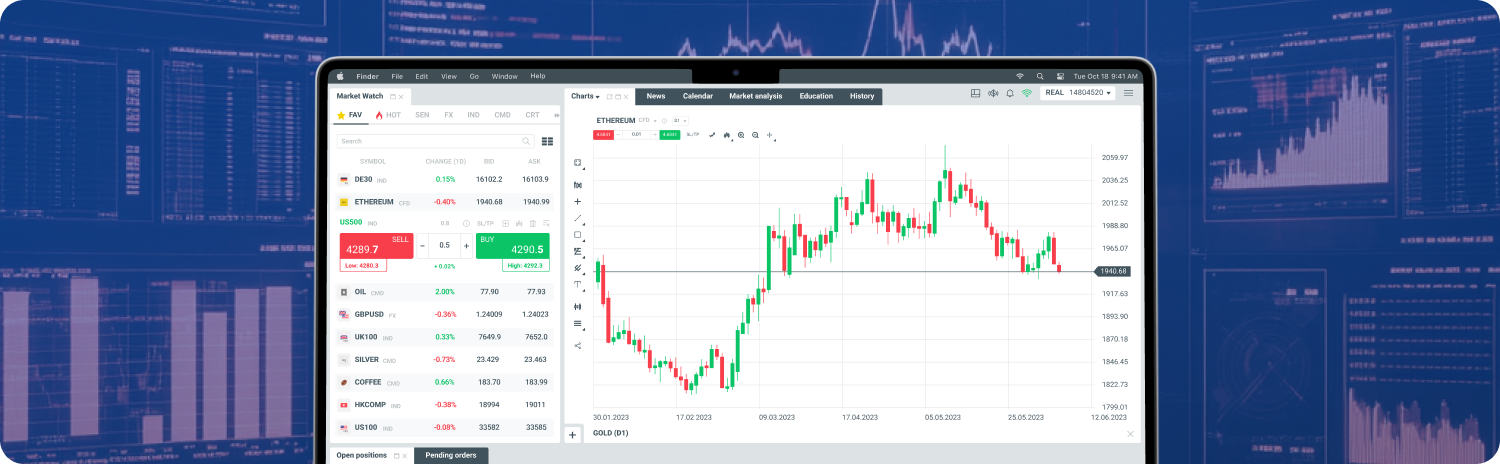
Task: Select the GBPUSD row
Action: click(x=444, y=314)
